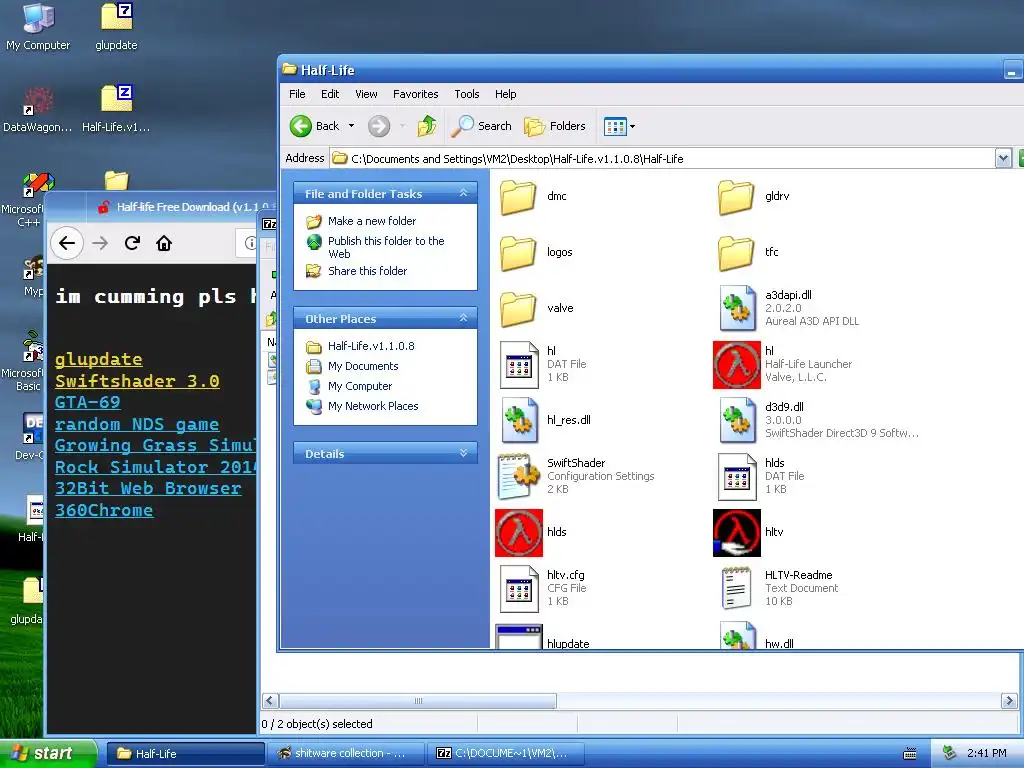Open the Favorites menu
Image resolution: width=1024 pixels, height=768 pixels.
[x=415, y=94]
